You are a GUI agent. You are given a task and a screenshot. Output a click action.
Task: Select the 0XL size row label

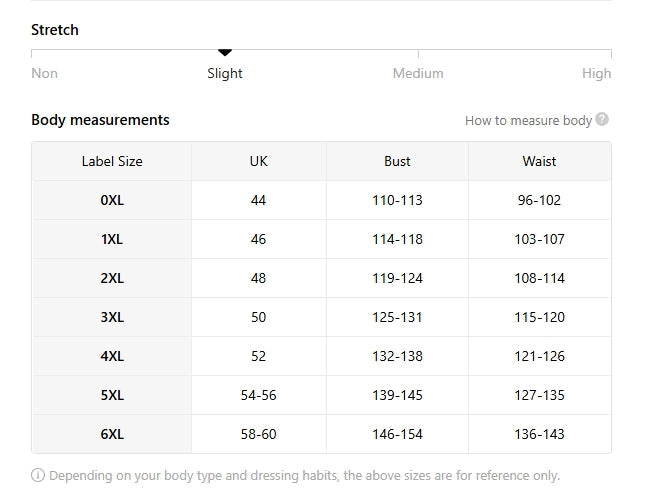pos(112,200)
